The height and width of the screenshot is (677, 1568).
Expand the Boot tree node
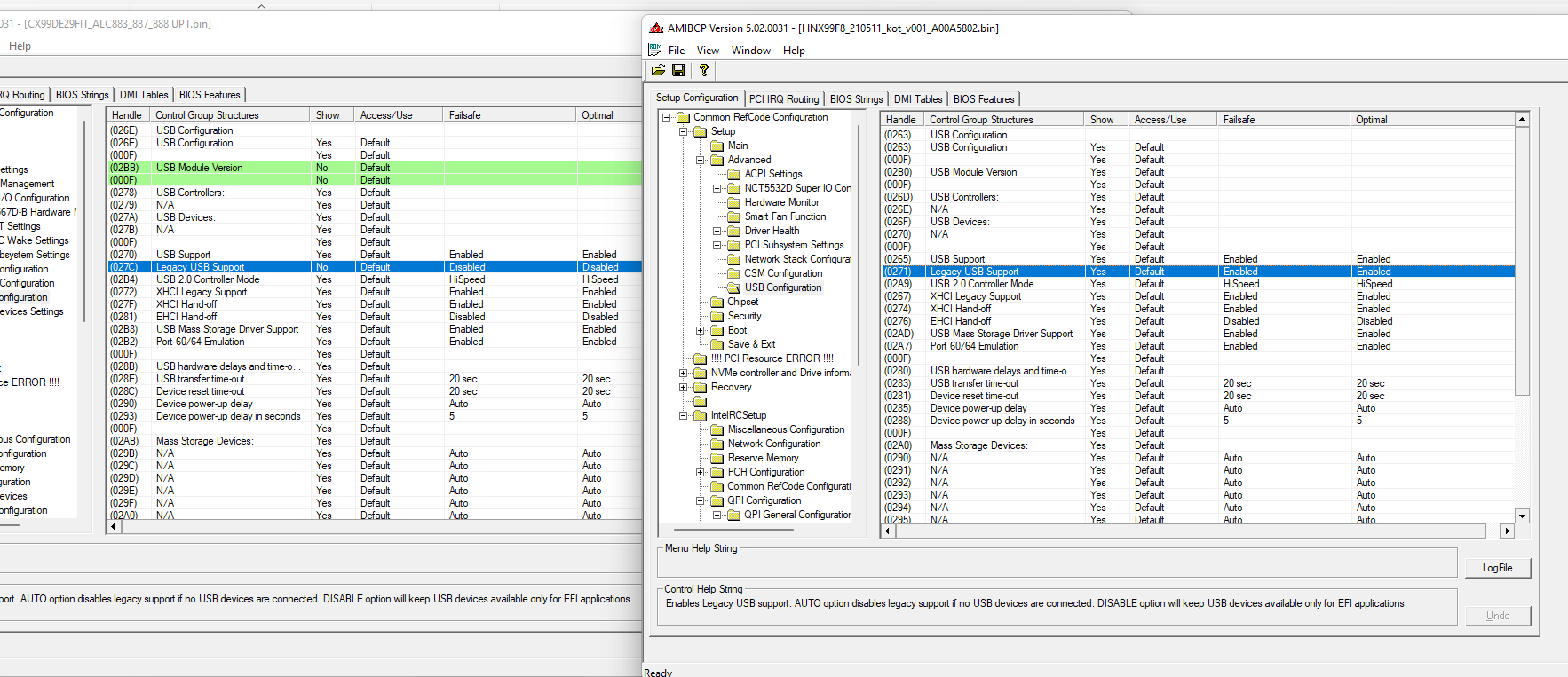coord(701,331)
